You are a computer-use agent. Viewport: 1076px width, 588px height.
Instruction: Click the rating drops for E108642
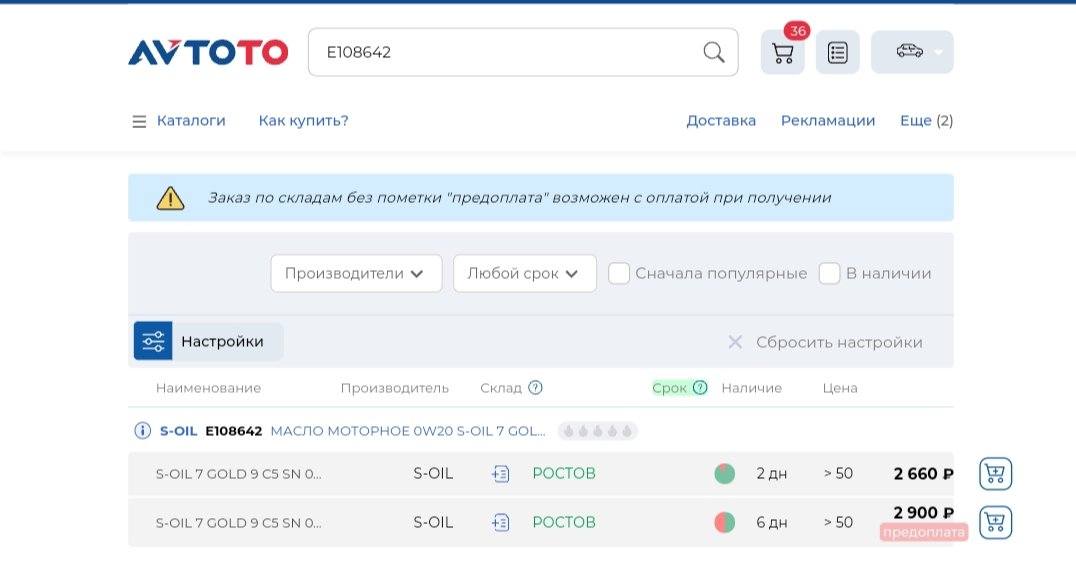[598, 431]
